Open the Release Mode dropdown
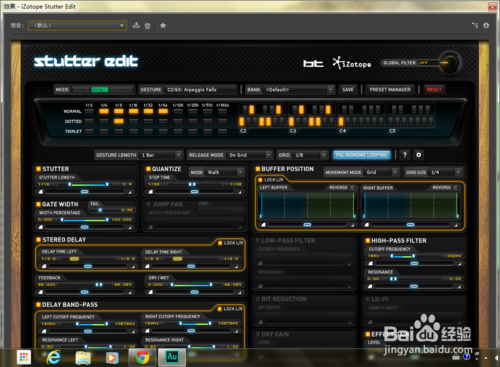Screen dimensions: 500x367 pos(250,155)
